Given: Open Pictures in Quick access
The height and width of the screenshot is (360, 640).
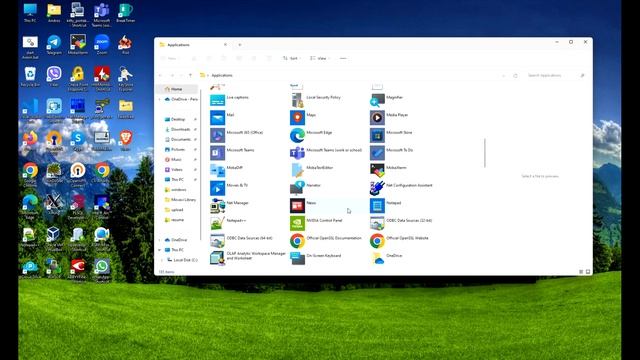Looking at the screenshot, I should tap(178, 149).
